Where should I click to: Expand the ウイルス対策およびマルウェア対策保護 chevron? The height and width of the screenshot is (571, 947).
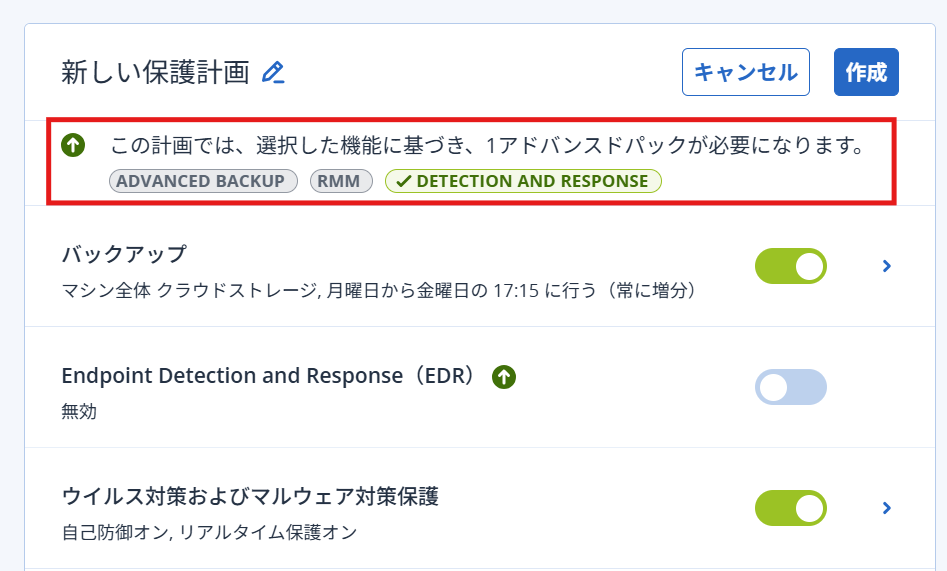(x=886, y=508)
